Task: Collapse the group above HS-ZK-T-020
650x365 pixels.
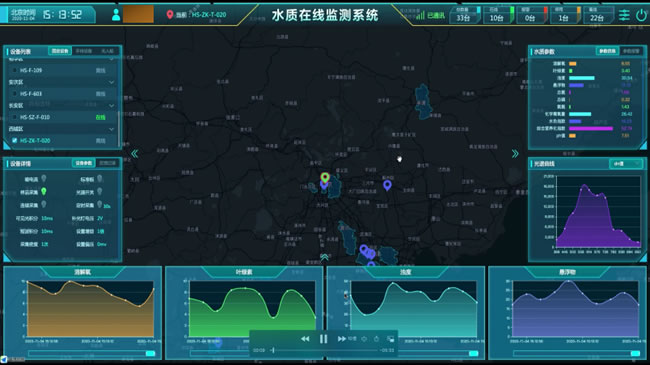Action: 111,129
